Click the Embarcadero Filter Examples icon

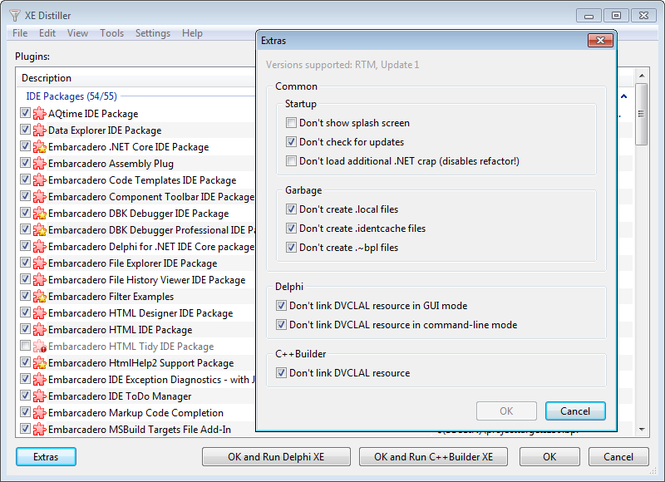[39, 296]
